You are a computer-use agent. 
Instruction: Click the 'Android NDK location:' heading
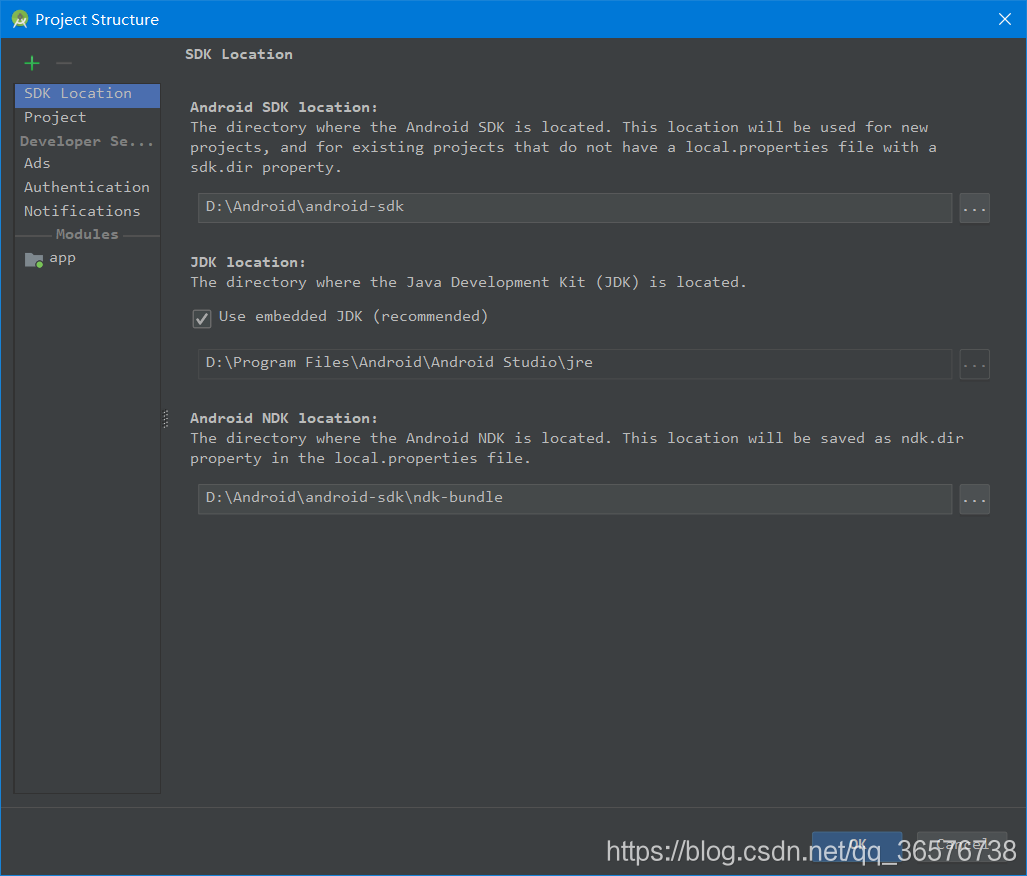(284, 418)
